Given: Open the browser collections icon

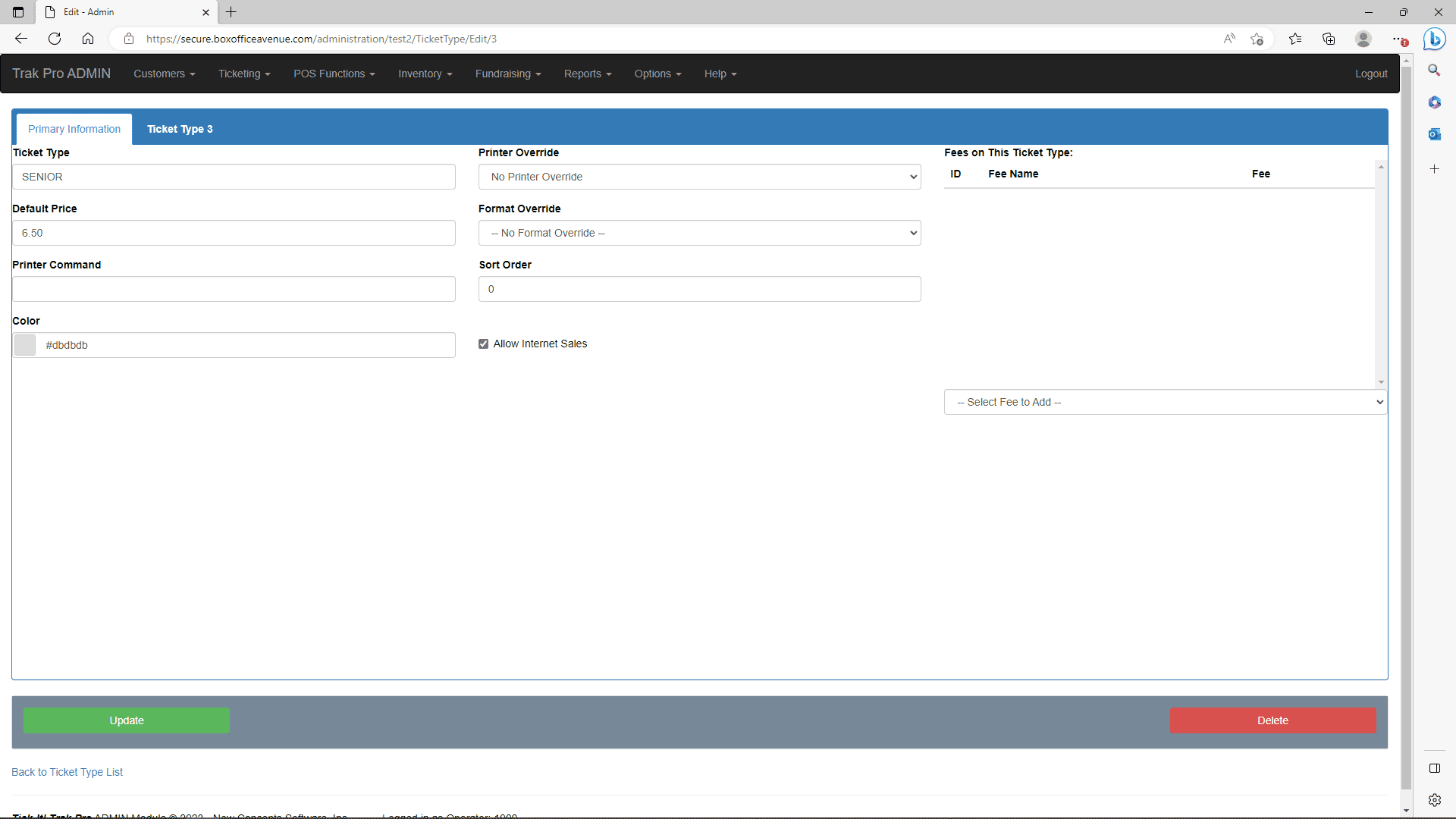Looking at the screenshot, I should tap(1329, 39).
